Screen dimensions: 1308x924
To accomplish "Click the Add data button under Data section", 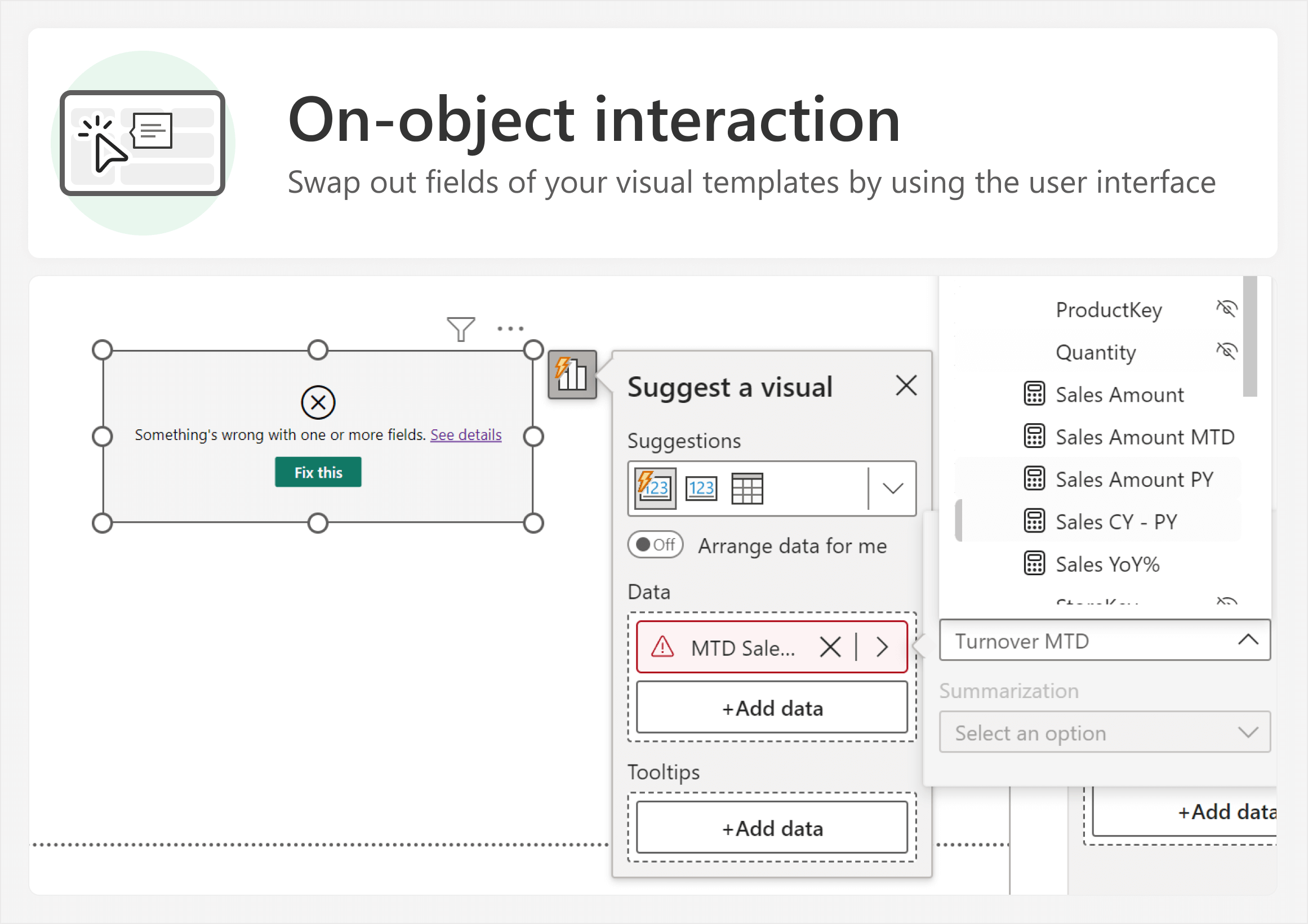I will coord(770,709).
